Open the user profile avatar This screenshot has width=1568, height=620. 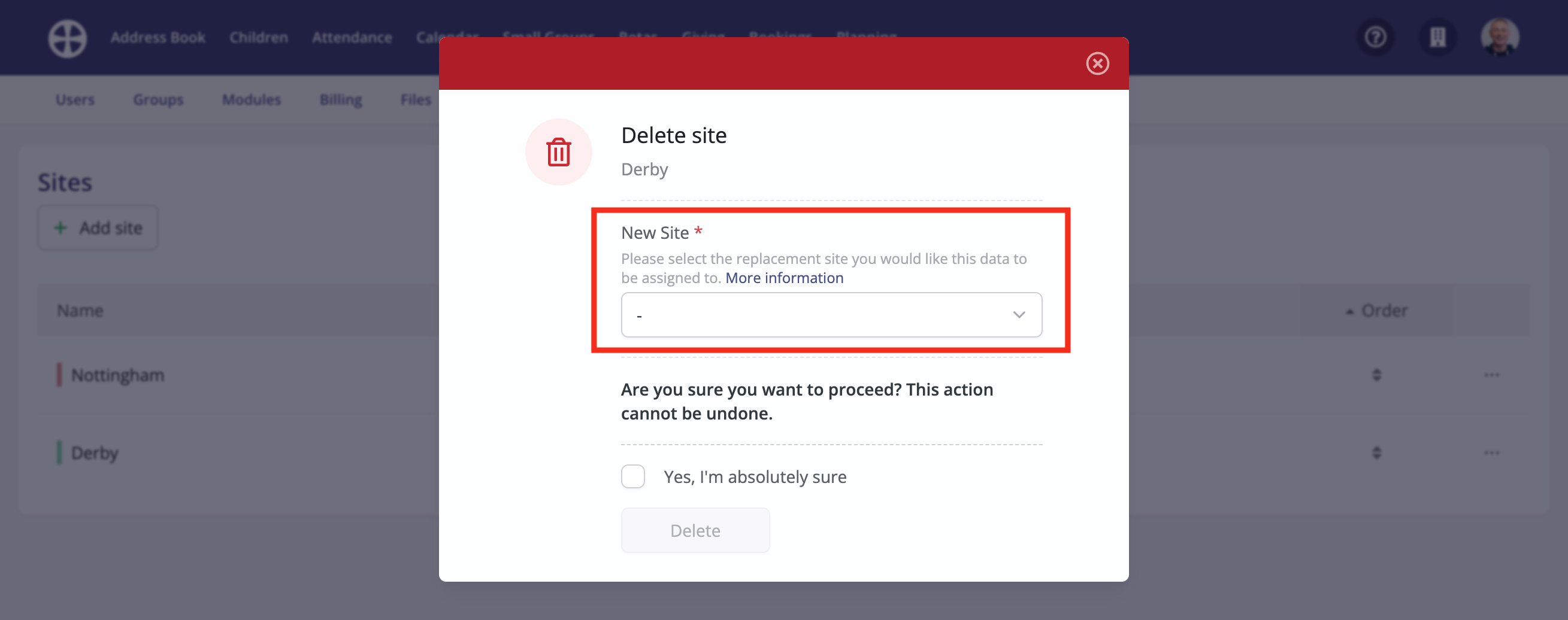1500,37
